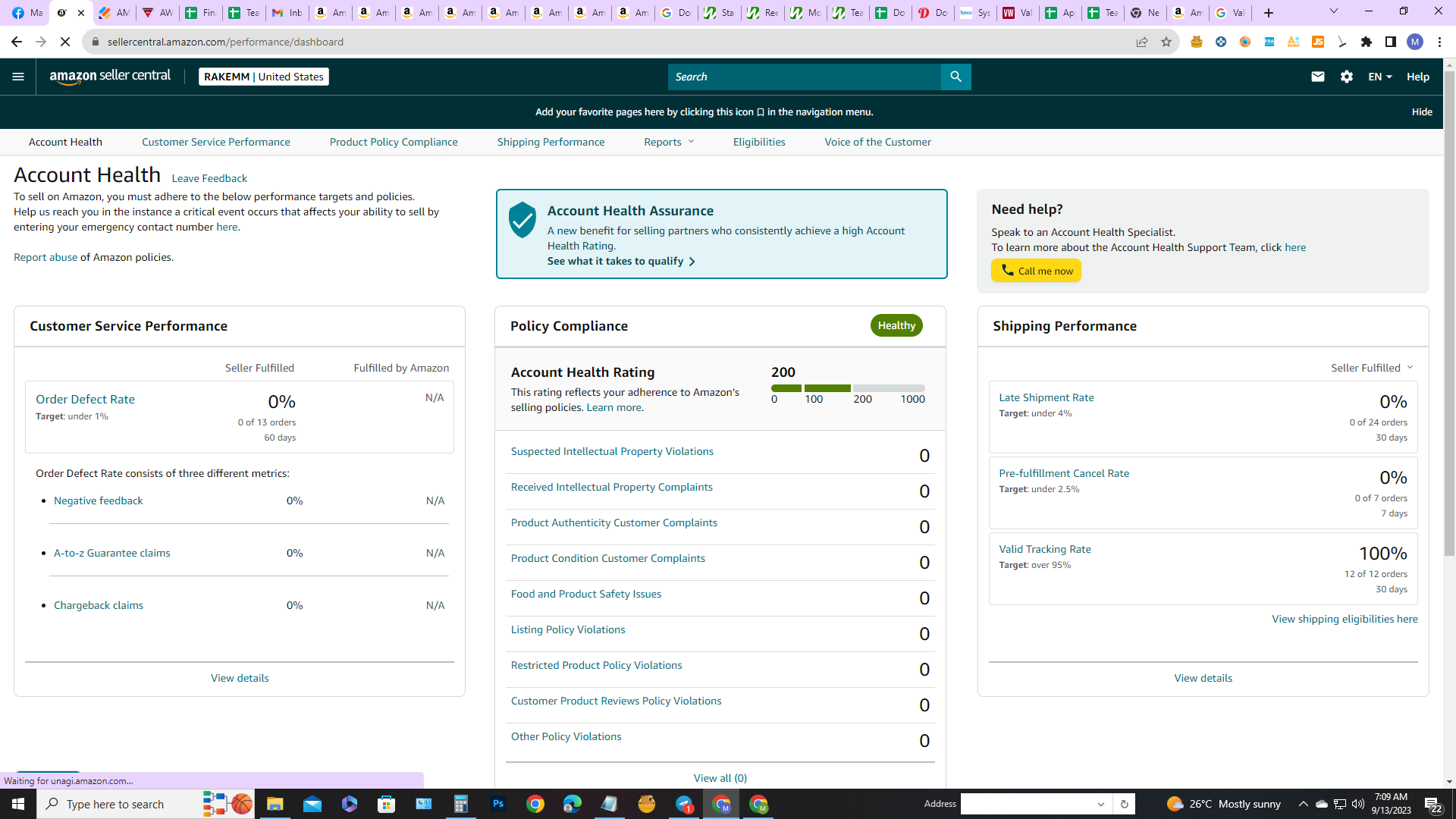
Task: Open the Customer Service Performance tab
Action: click(216, 142)
